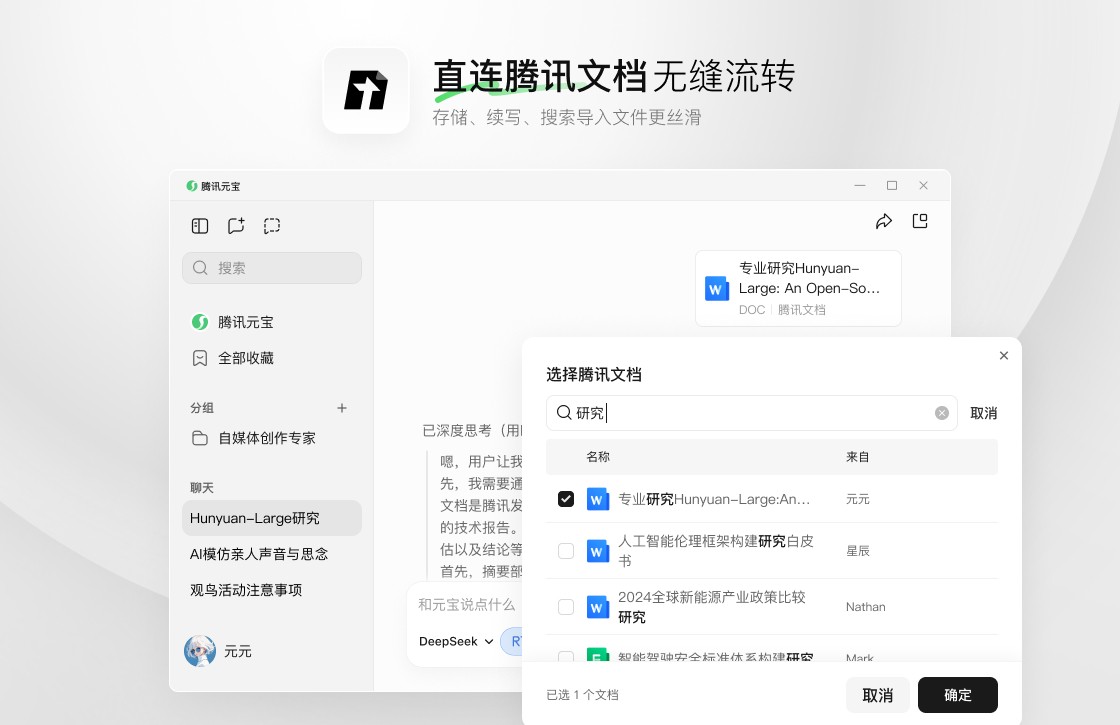1120x725 pixels.
Task: Open the 自媒体创作专家 group folder
Action: 266,438
